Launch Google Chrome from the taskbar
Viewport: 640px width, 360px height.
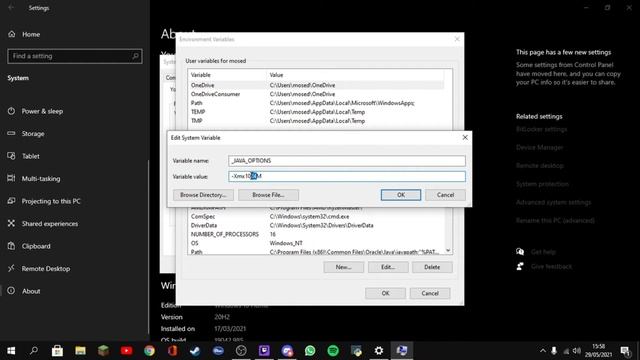pyautogui.click(x=149, y=351)
